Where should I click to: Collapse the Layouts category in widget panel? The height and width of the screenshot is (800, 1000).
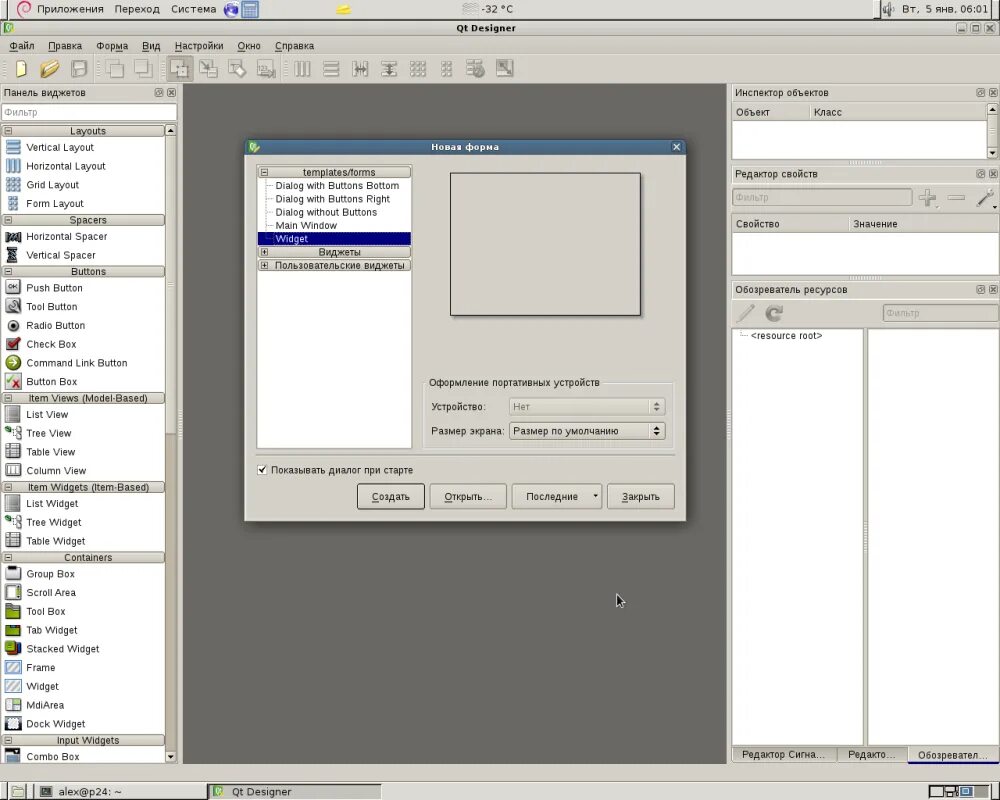click(x=8, y=131)
